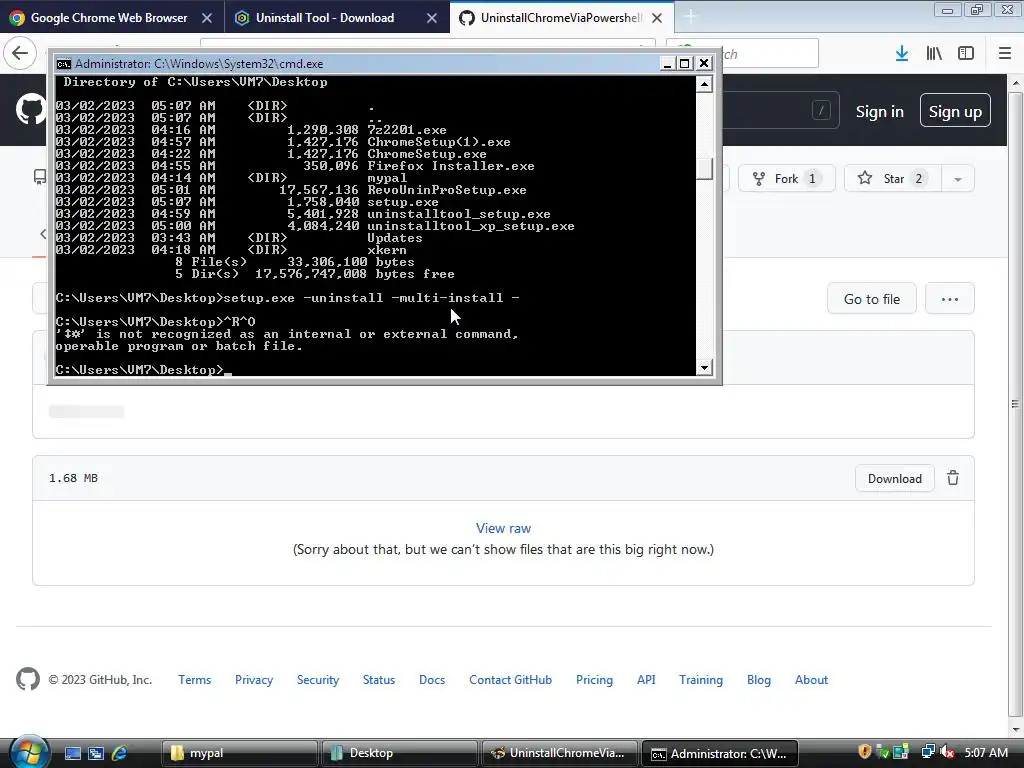Open the browser hamburger menu
Viewport: 1024px width, 768px height.
pyautogui.click(x=1005, y=54)
